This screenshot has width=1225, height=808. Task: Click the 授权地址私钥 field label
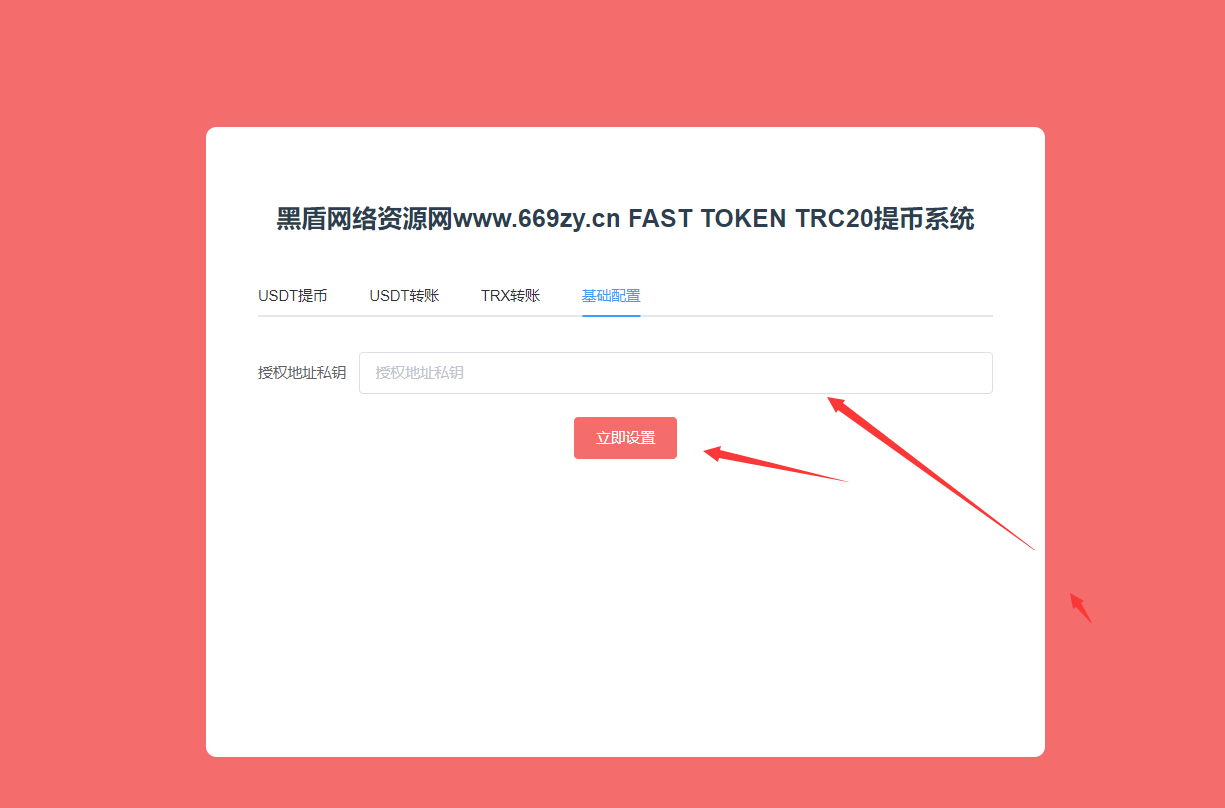click(302, 373)
